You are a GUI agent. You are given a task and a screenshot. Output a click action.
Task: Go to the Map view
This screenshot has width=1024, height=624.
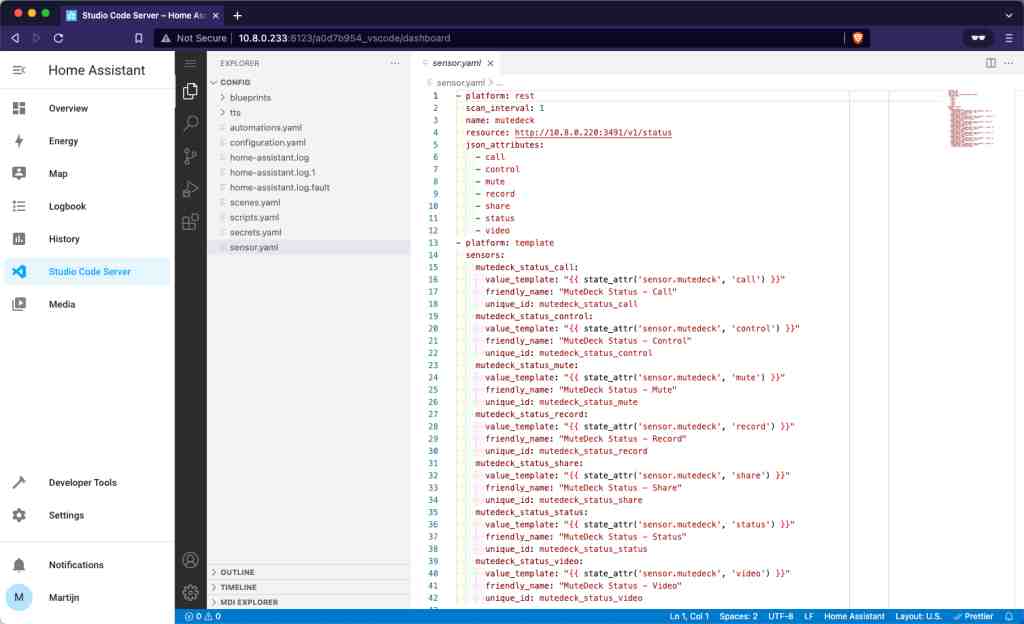tap(87, 174)
